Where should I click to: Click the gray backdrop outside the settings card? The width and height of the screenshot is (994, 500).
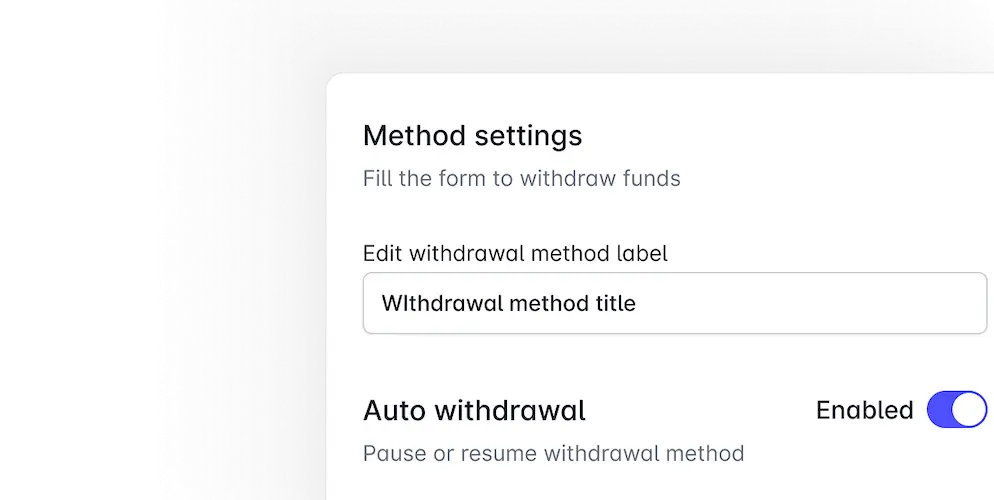click(240, 250)
